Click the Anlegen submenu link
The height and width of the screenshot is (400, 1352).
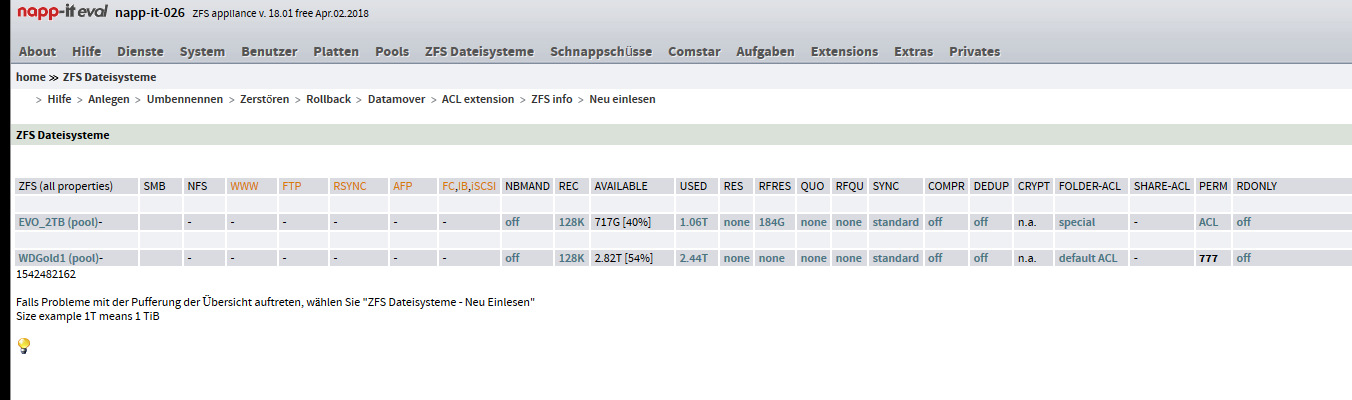pos(109,99)
